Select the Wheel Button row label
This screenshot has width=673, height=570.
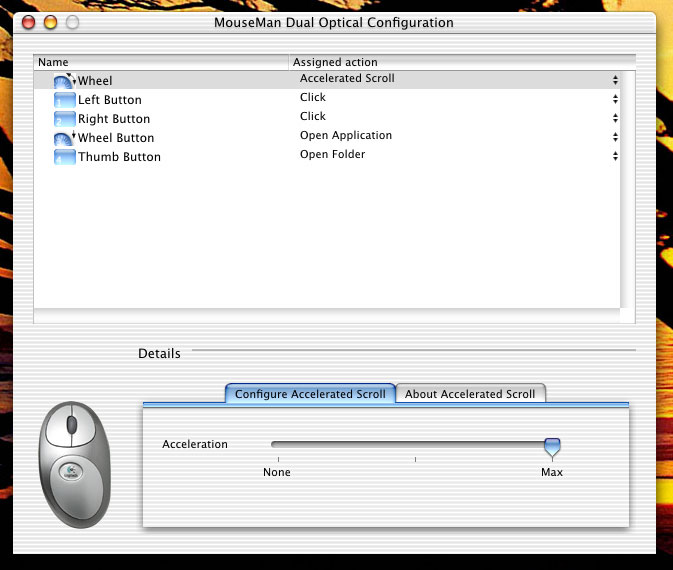click(116, 138)
